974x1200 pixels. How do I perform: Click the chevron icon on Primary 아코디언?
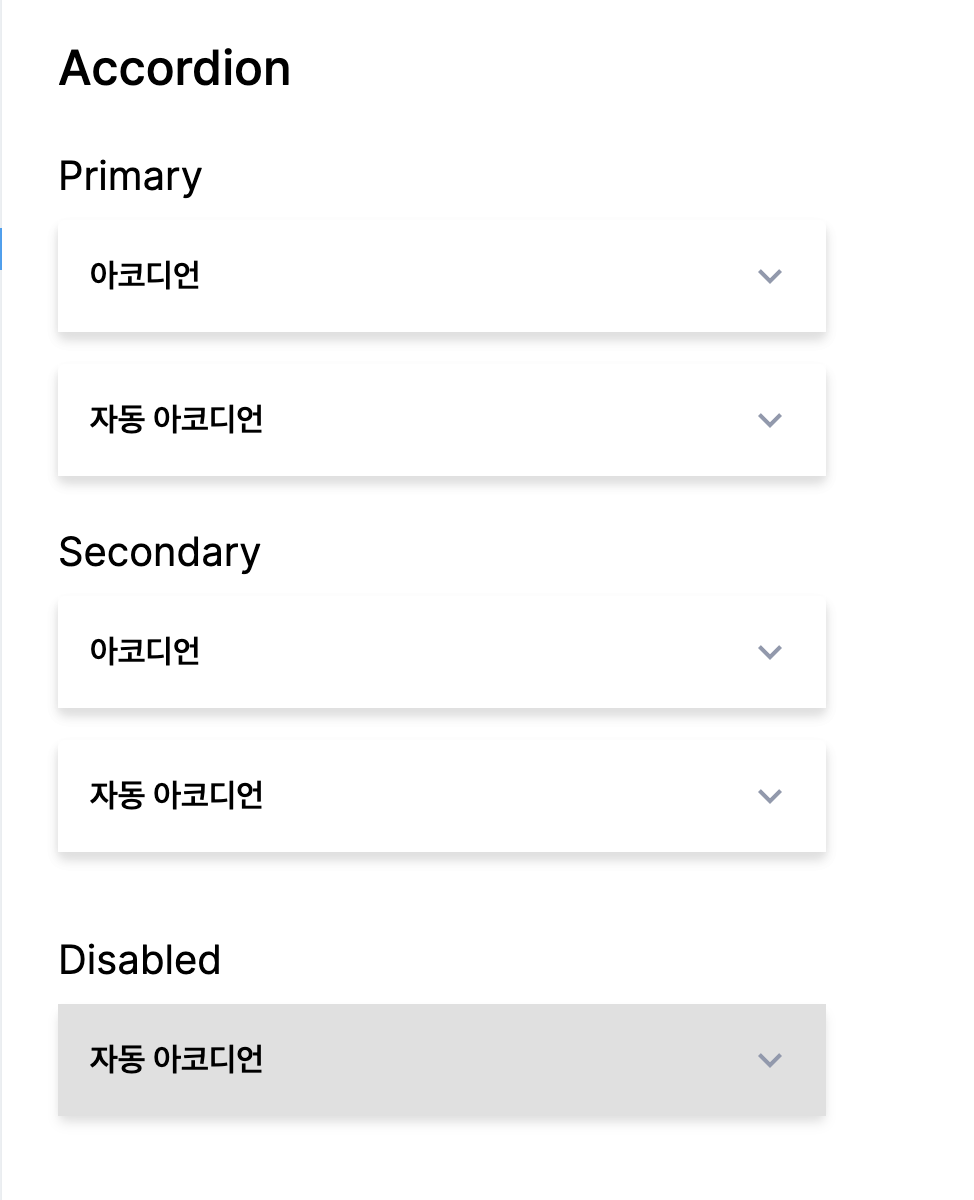769,276
